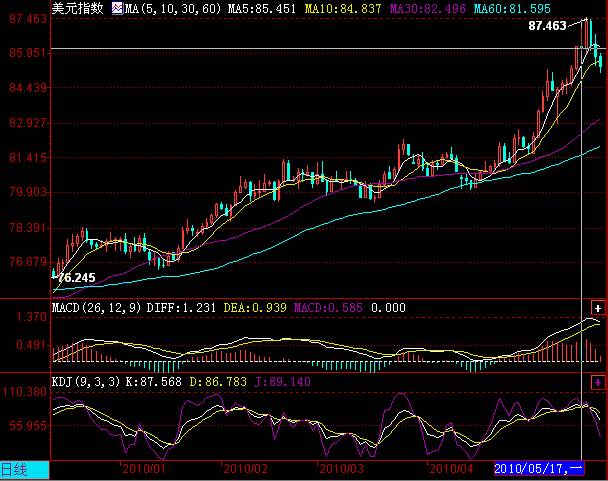Screen dimensions: 608x481
Task: Click the 87.463 high price annotation
Action: click(x=547, y=26)
